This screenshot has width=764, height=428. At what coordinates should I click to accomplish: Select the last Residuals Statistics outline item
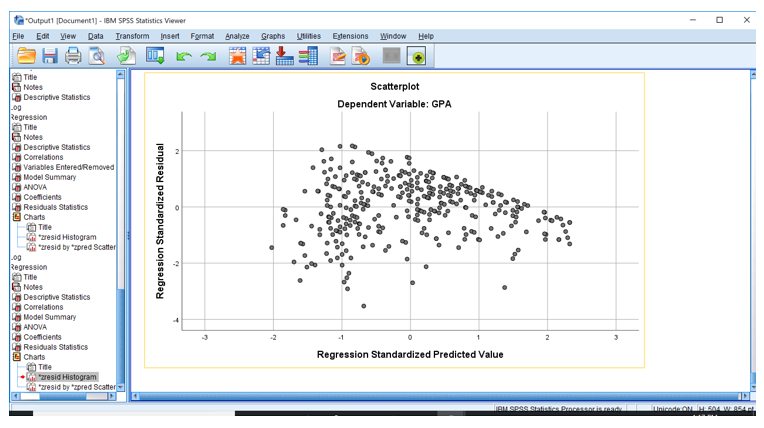coord(56,347)
